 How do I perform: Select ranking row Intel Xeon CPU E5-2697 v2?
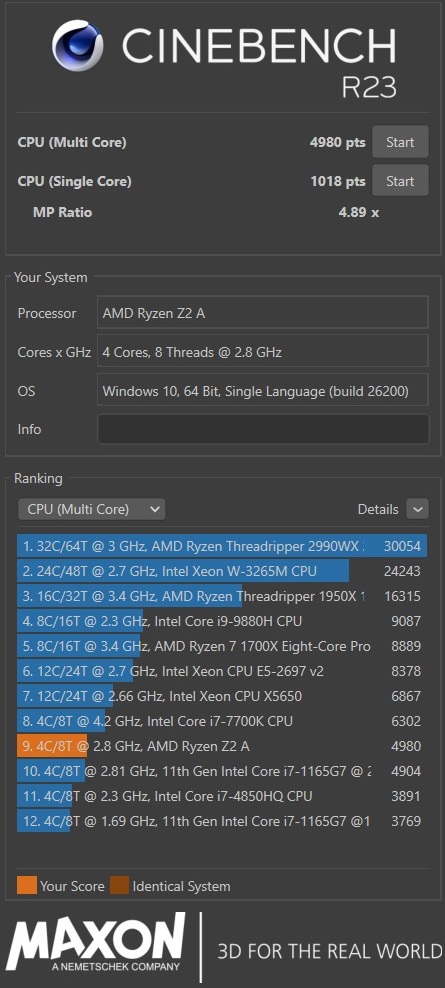click(x=222, y=671)
